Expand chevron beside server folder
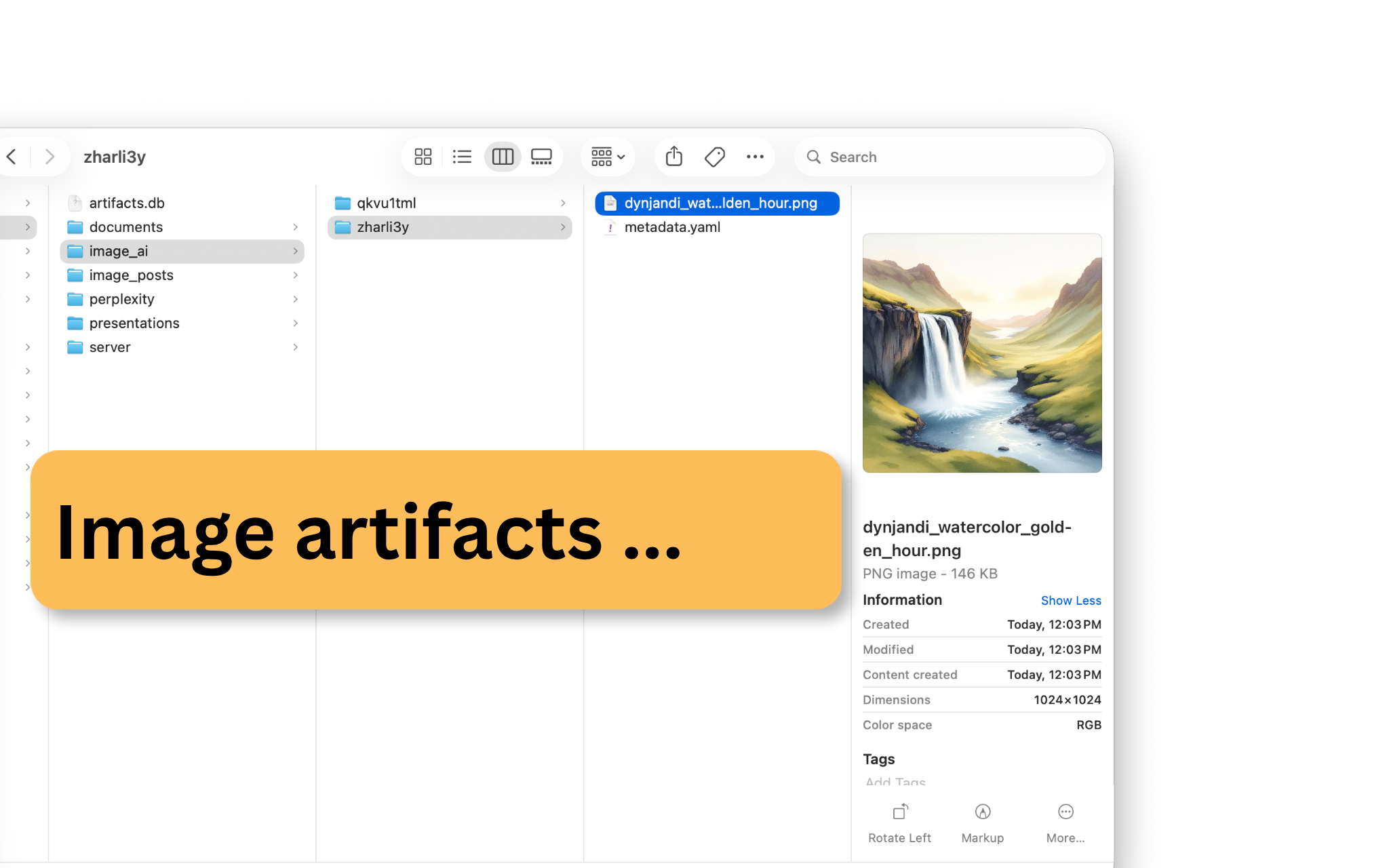Viewport: 1389px width, 868px height. (296, 347)
